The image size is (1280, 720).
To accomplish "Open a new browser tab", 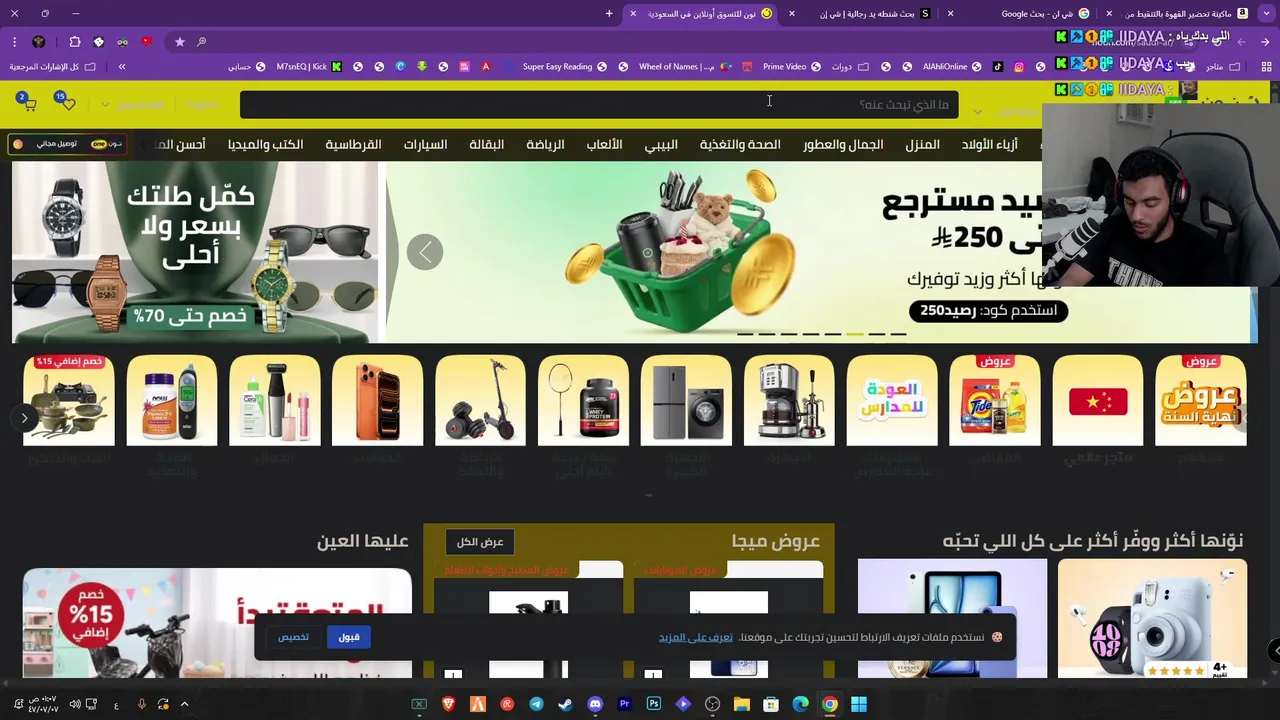I will (609, 14).
